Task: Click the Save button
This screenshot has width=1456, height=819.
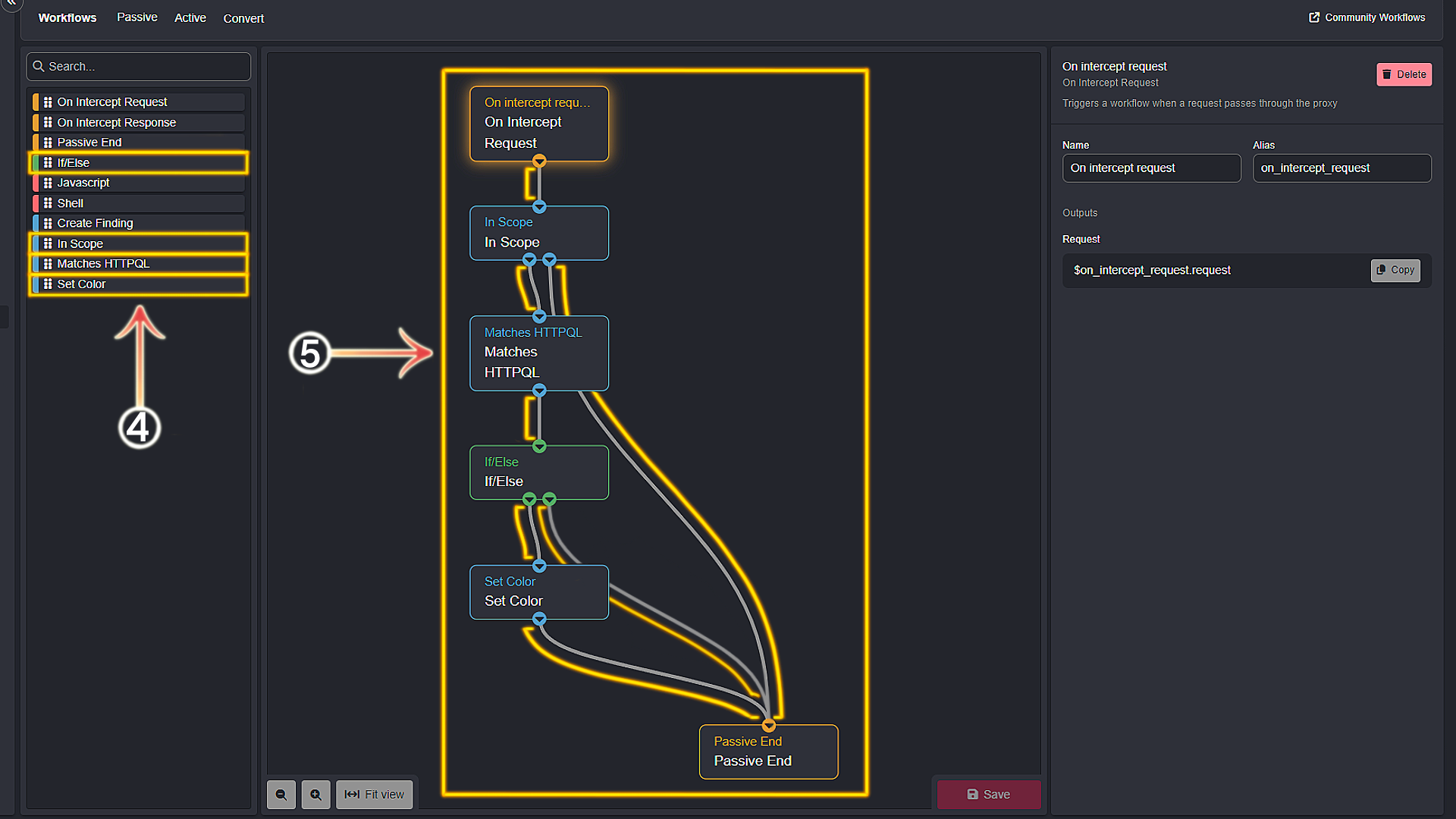Action: [x=988, y=793]
